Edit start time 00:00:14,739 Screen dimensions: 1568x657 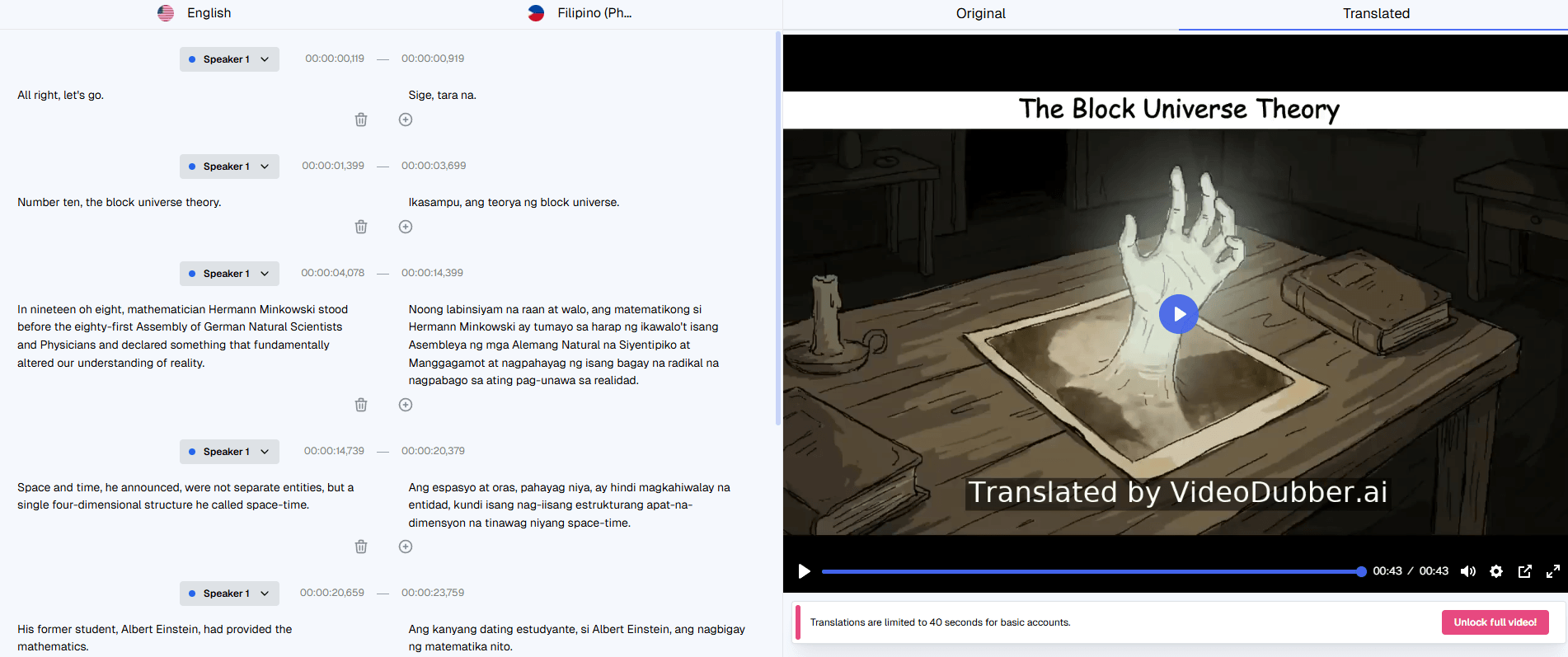tap(334, 451)
